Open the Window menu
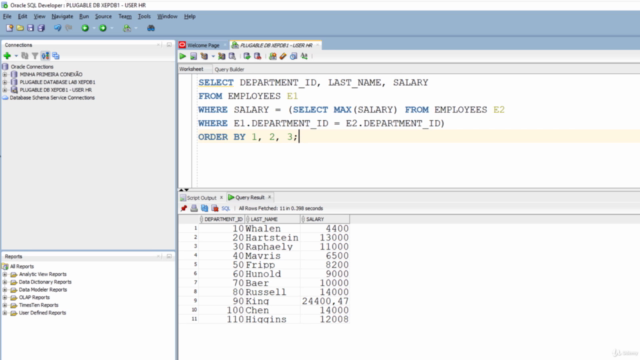This screenshot has height=360, width=640. point(167,16)
